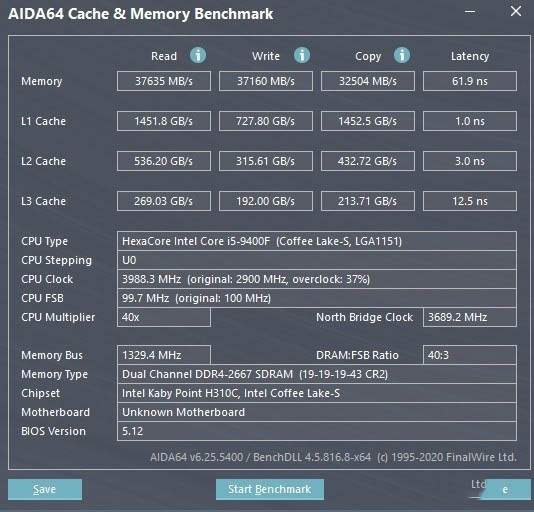This screenshot has height=512, width=534.
Task: Click the BIOS Version value 5.12
Action: 317,431
